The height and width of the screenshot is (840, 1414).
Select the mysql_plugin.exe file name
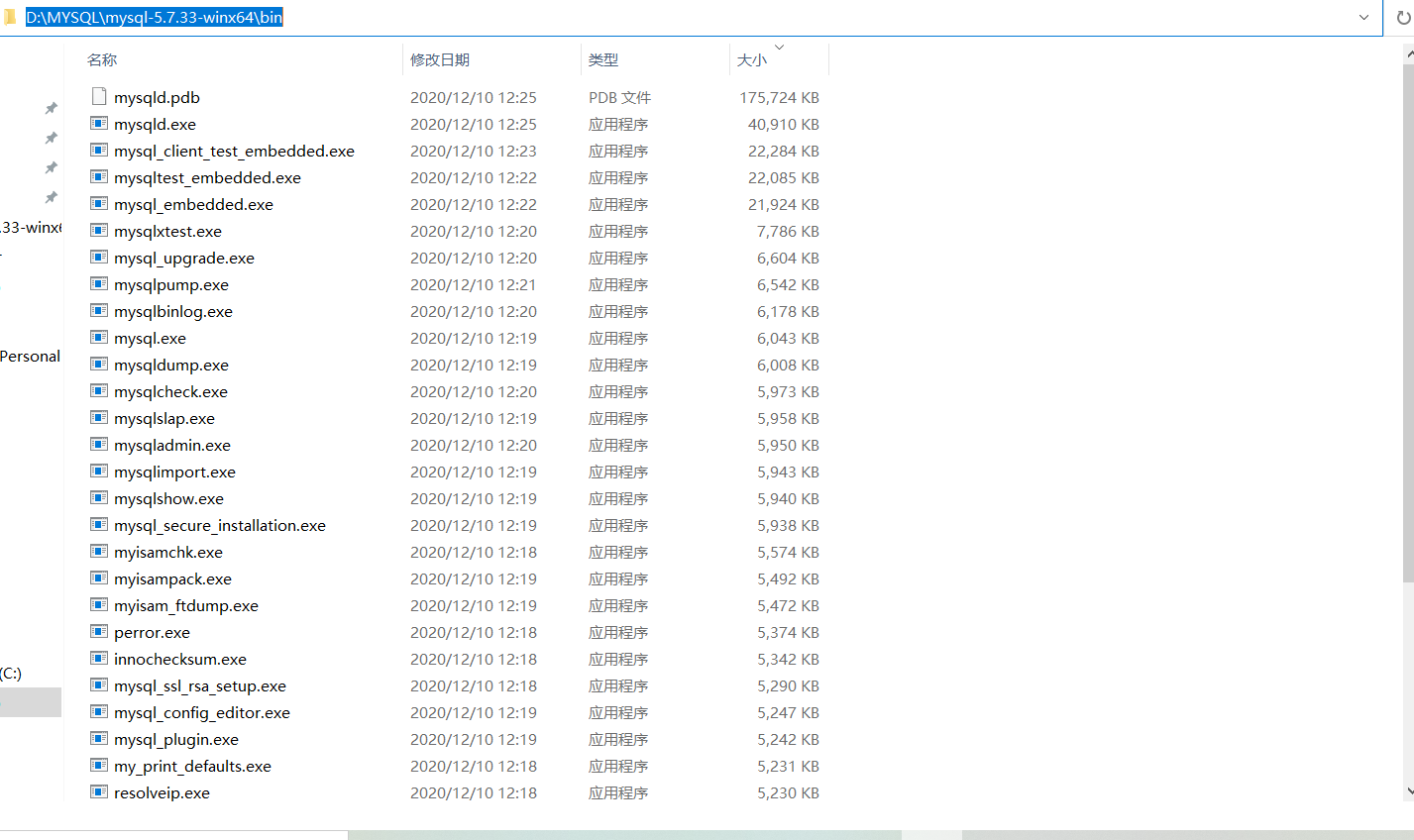[176, 739]
